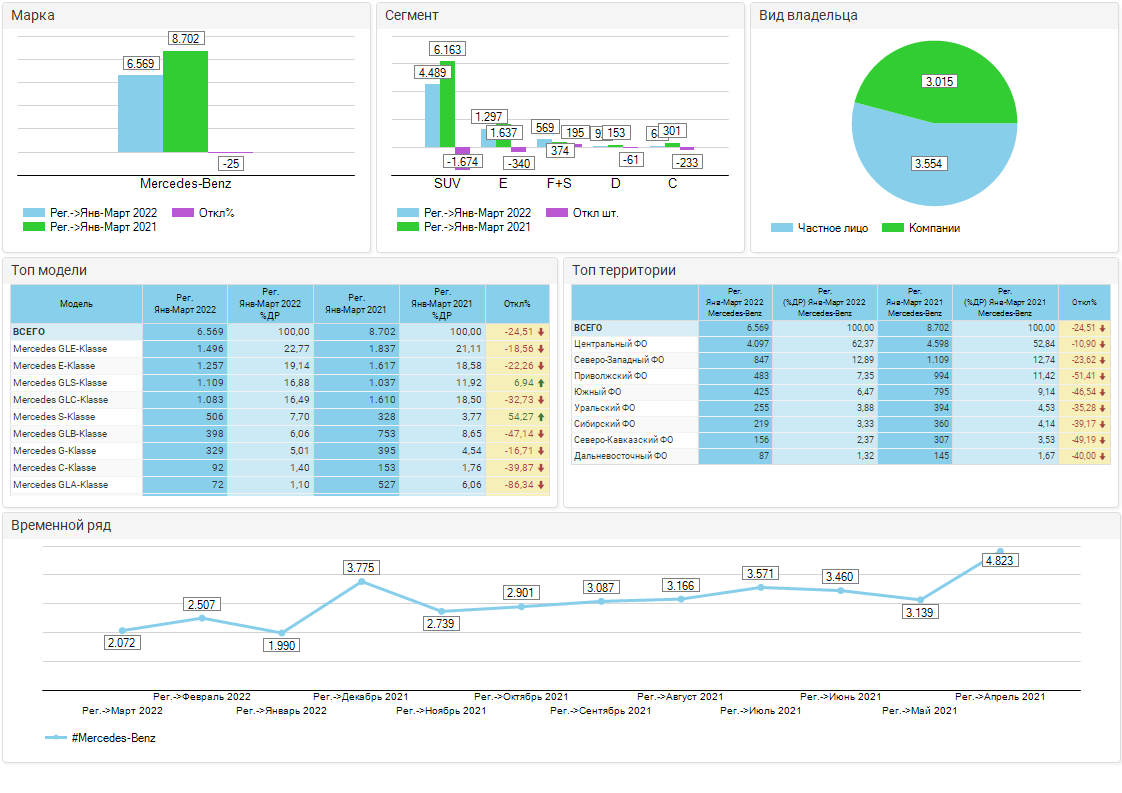Click the green up arrow in the Mercedes S-Klasse row
This screenshot has width=1122, height=793.
point(541,417)
